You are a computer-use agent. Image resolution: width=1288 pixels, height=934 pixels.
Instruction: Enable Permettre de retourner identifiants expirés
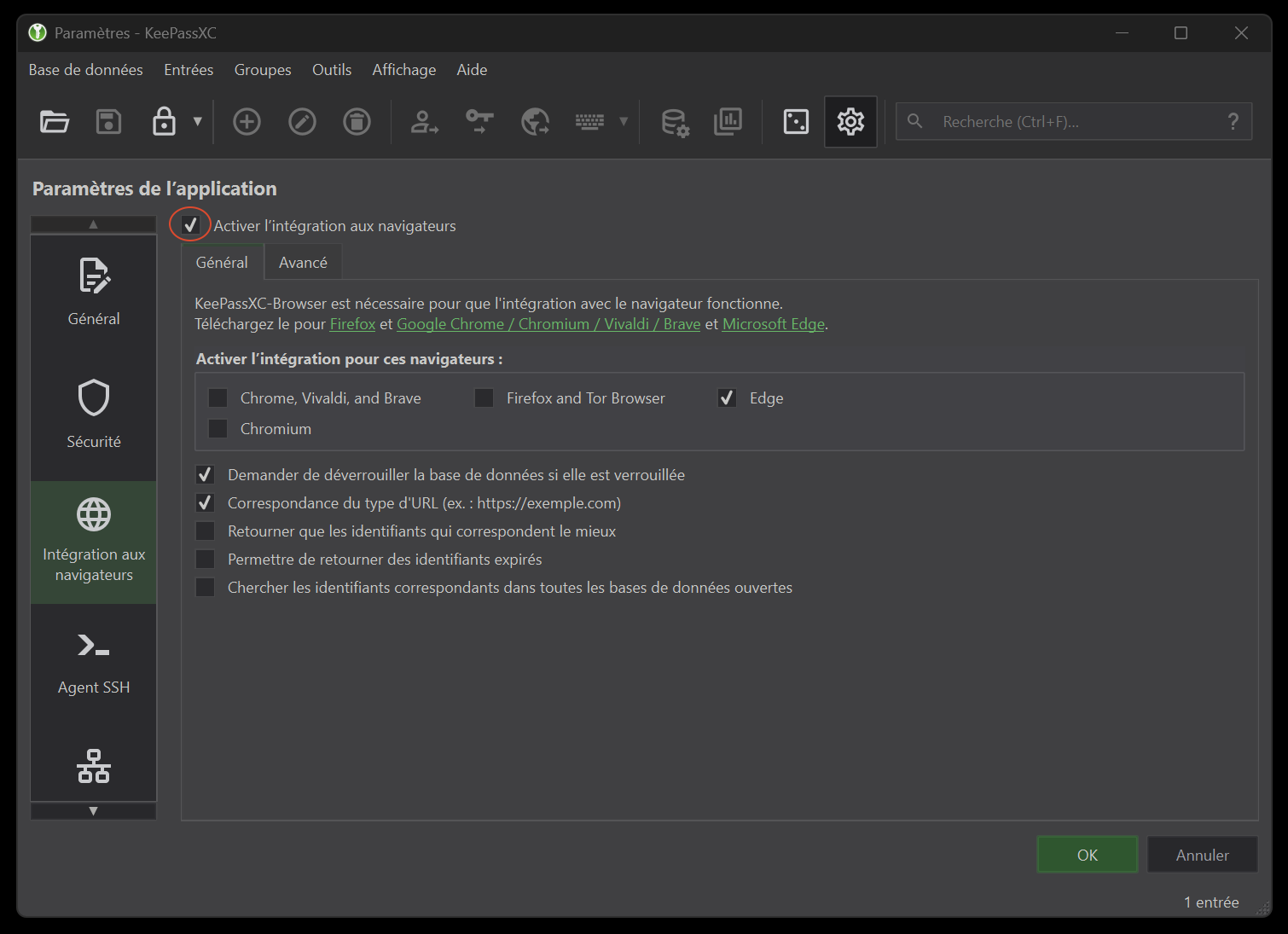coord(205,560)
